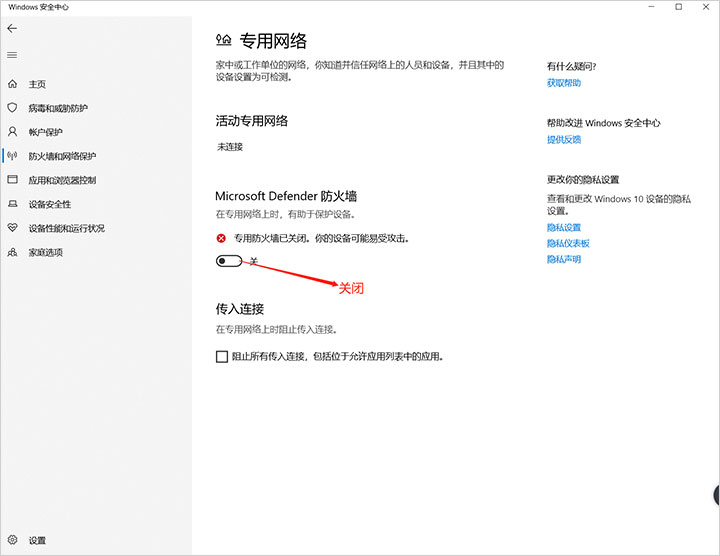
Task: Click the red error icon beside firewall warning
Action: 221,238
